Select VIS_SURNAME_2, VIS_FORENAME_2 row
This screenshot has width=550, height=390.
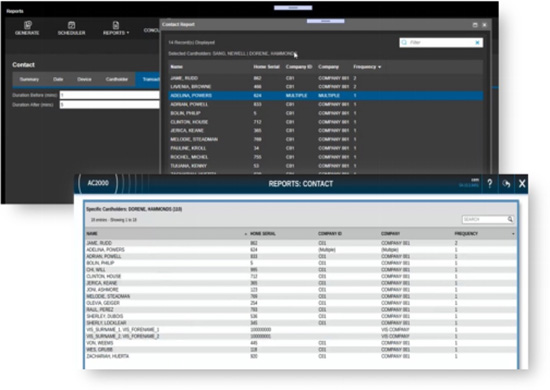[301, 336]
